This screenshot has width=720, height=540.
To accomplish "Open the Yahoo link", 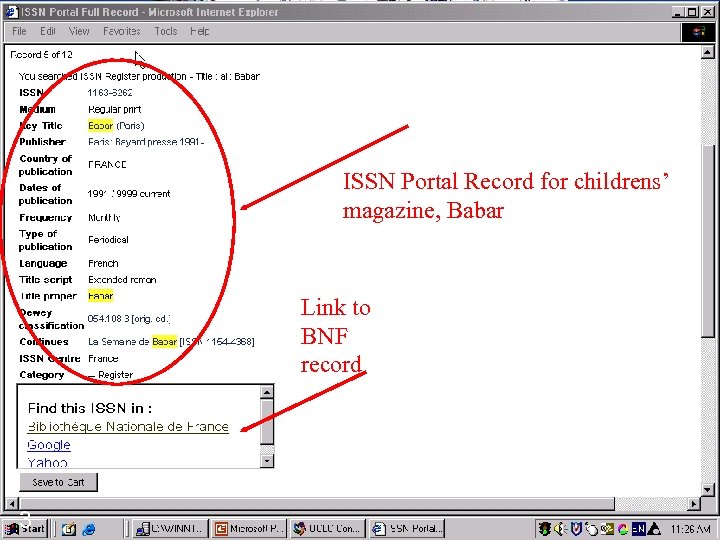I will pyautogui.click(x=47, y=462).
